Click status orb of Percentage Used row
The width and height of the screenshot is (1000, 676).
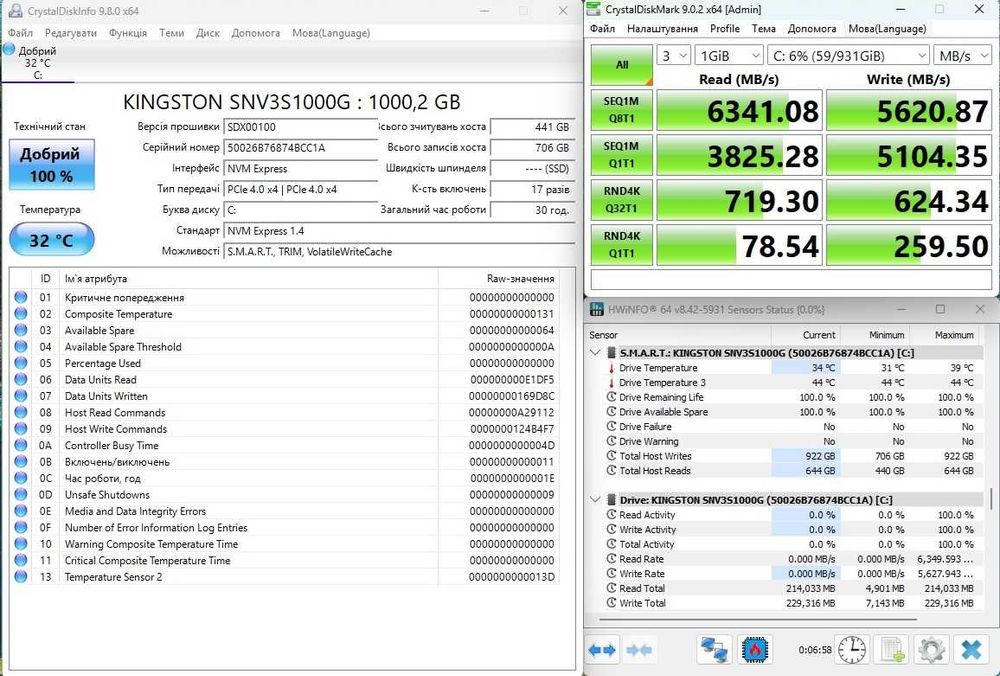pyautogui.click(x=21, y=363)
